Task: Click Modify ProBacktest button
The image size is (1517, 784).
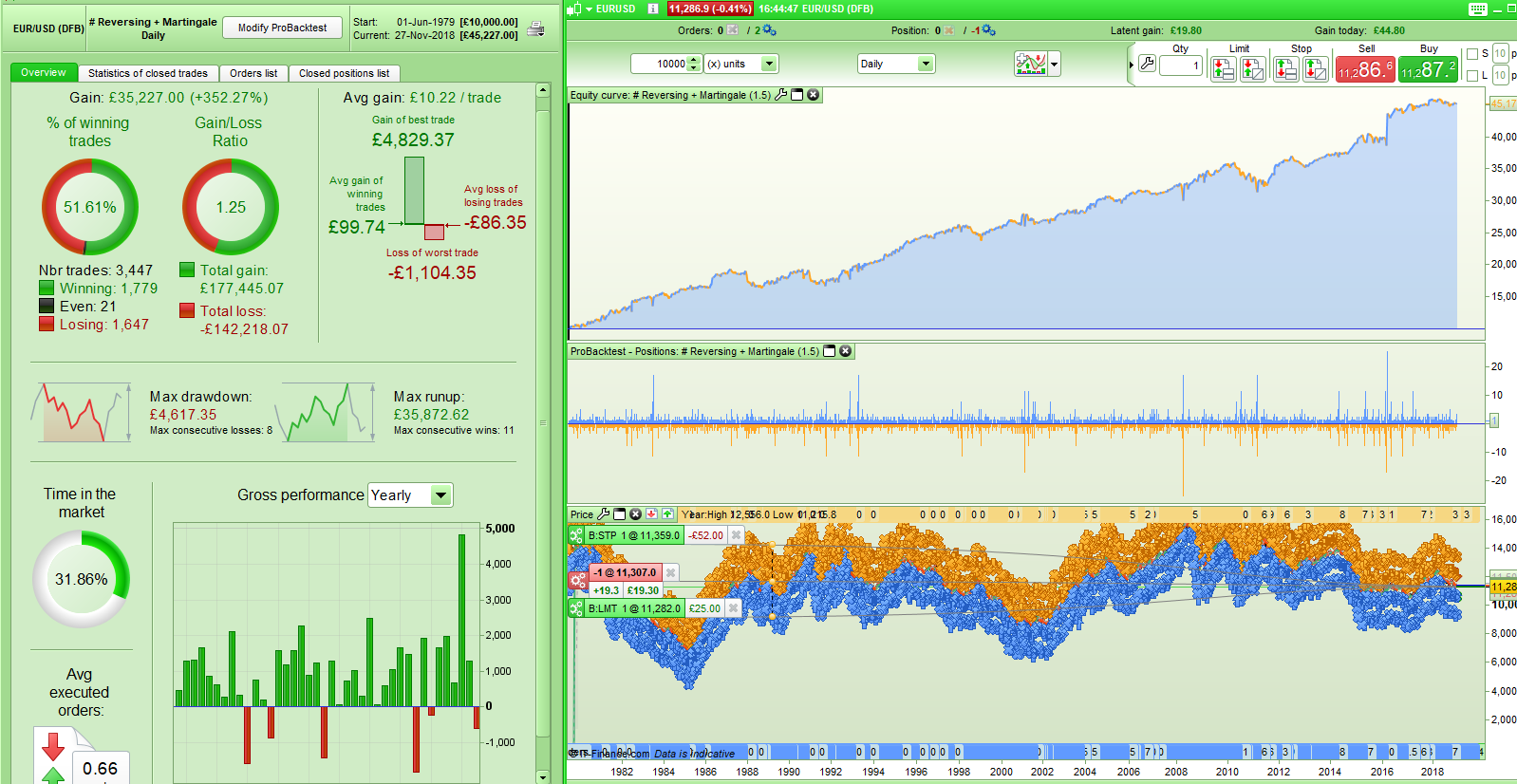Action: click(282, 28)
